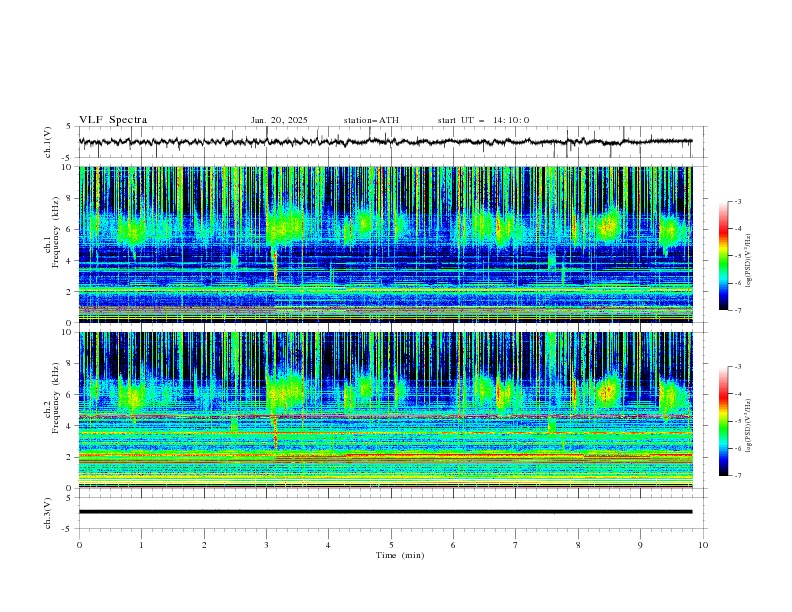
Task: Select the 'start UT = 14:10:0' text
Action: point(483,120)
